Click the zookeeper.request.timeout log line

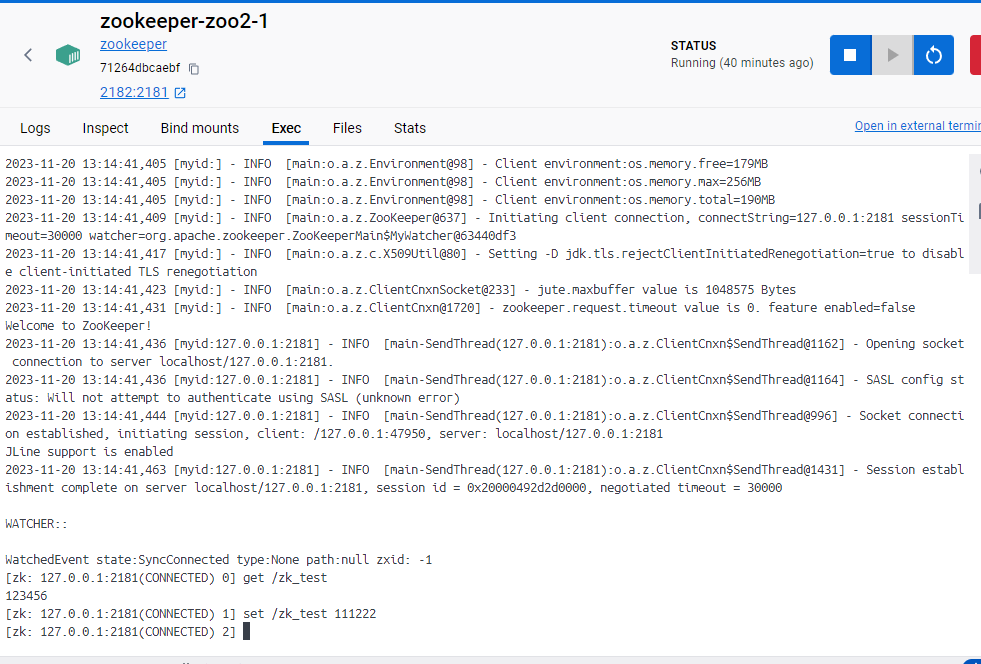pyautogui.click(x=460, y=308)
